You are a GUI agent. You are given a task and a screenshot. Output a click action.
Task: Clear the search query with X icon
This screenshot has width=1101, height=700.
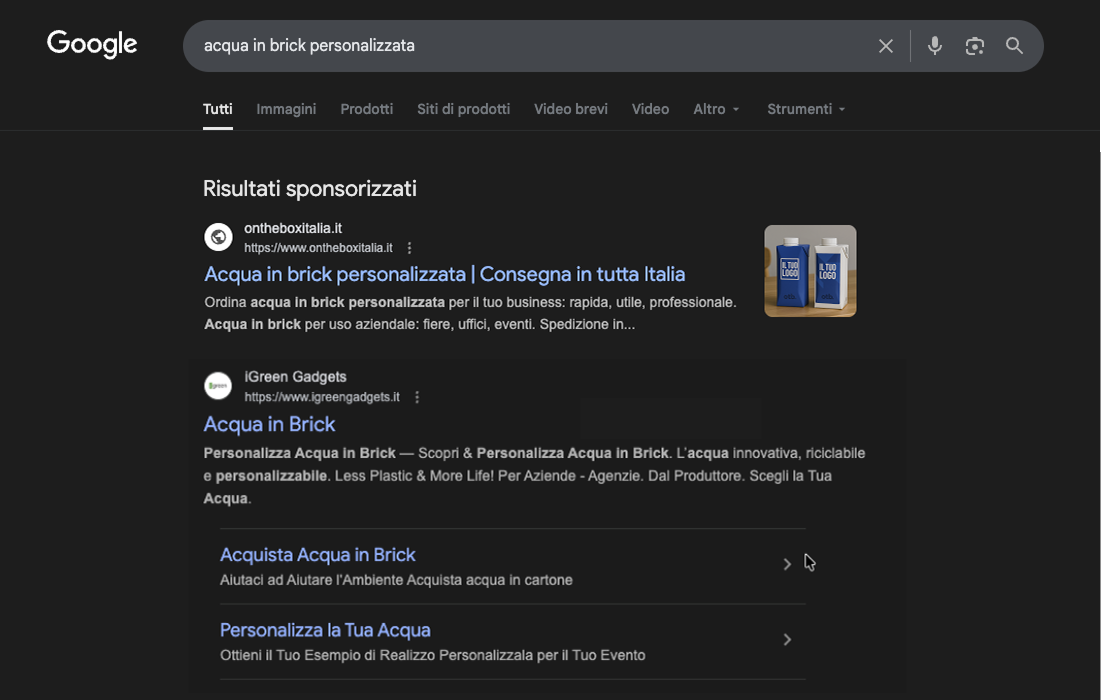tap(885, 46)
